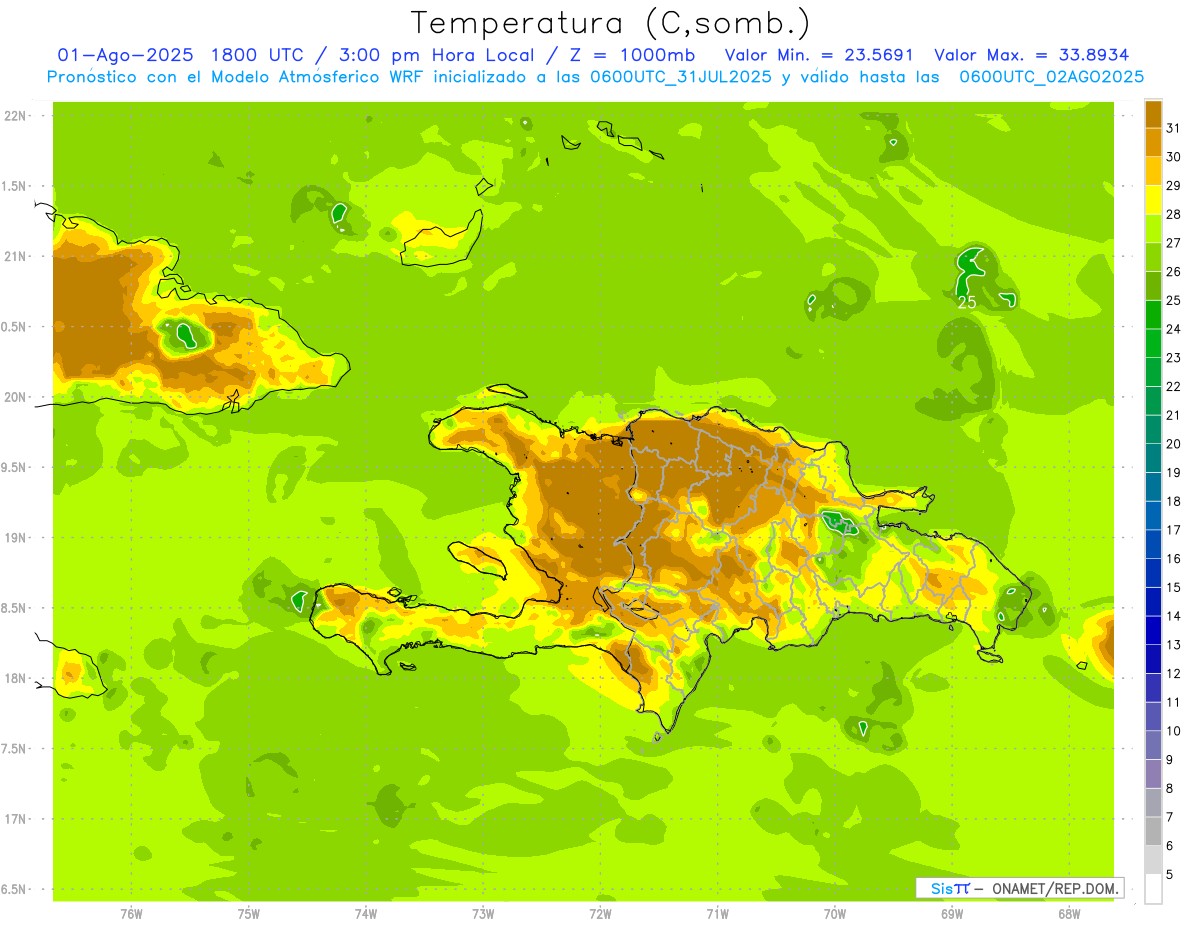Select the "0600UTC_02AGO2025" valid-until time
Image resolution: width=1200 pixels, height=927 pixels.
click(x=1051, y=77)
